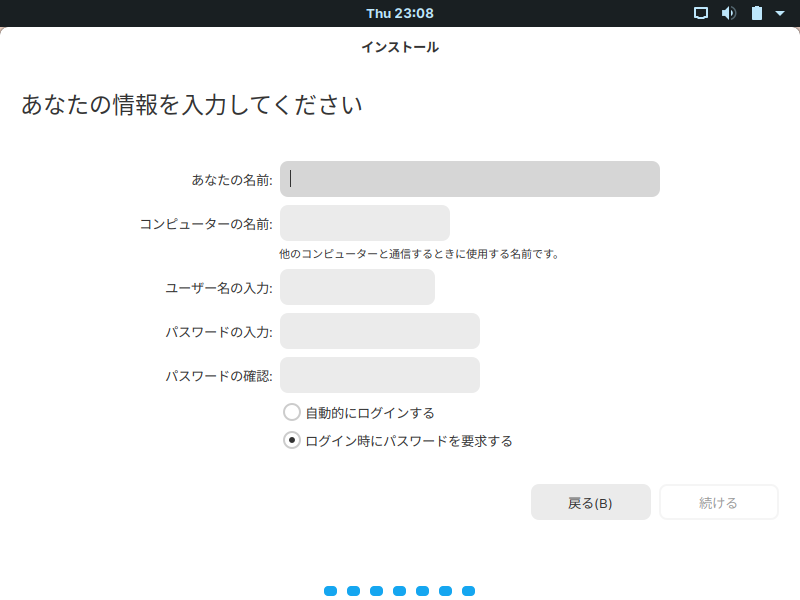Open the Thu 23:08 clock menu
The image size is (800, 600).
pyautogui.click(x=400, y=13)
